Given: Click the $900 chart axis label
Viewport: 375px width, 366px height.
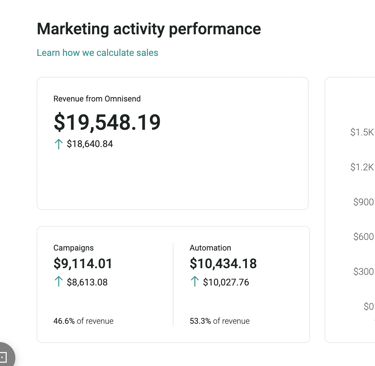Looking at the screenshot, I should click(363, 202).
